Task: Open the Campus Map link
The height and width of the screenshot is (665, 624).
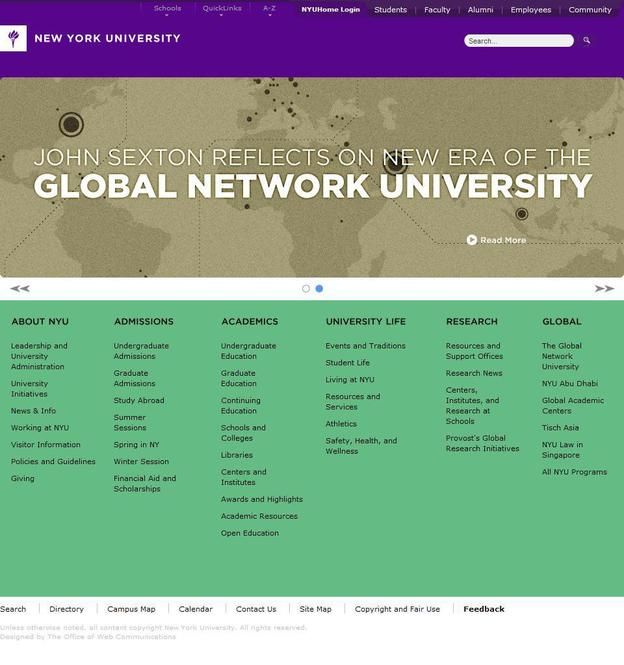Action: (131, 609)
